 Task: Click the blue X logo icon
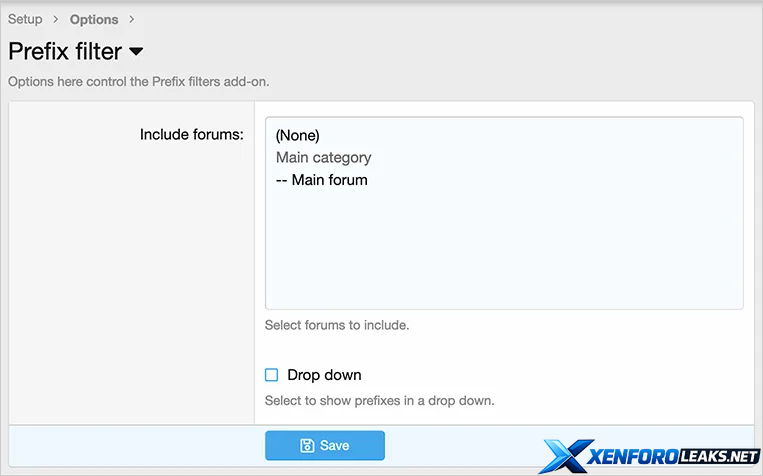[x=567, y=456]
